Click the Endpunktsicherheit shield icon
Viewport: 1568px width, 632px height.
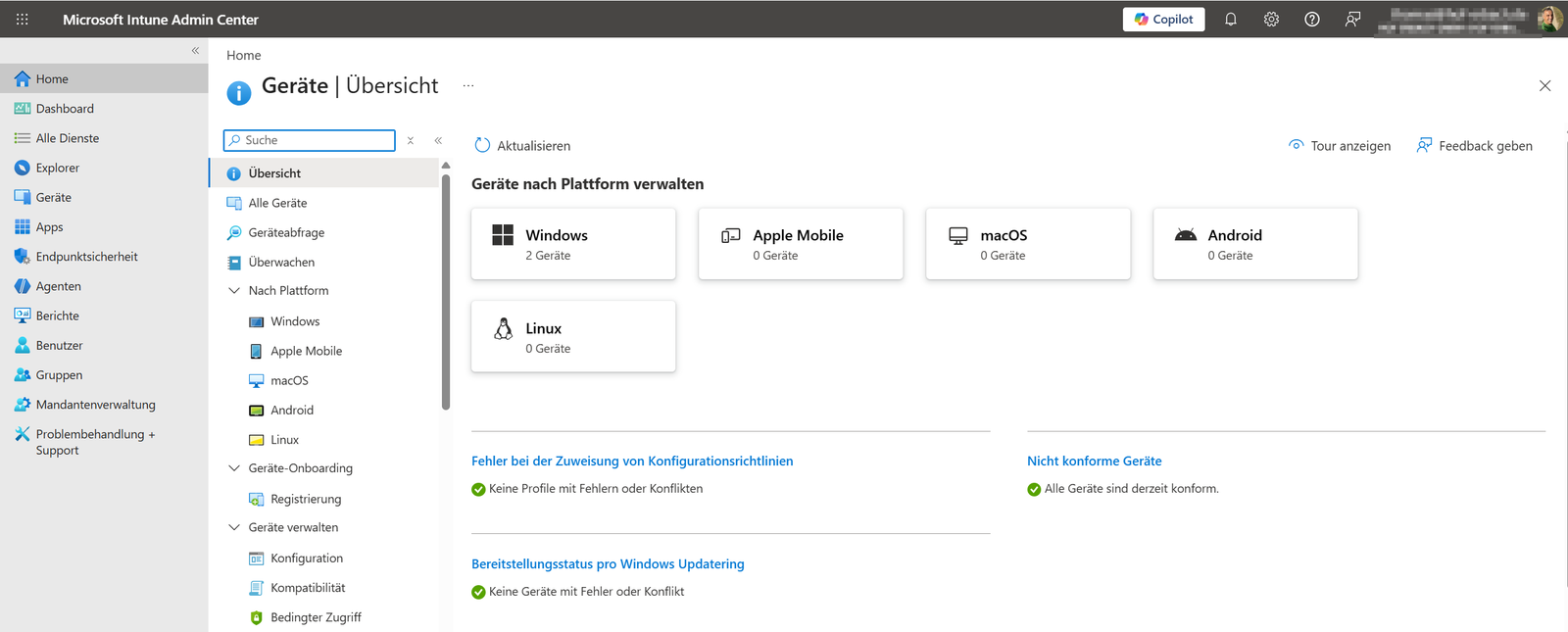click(x=23, y=256)
